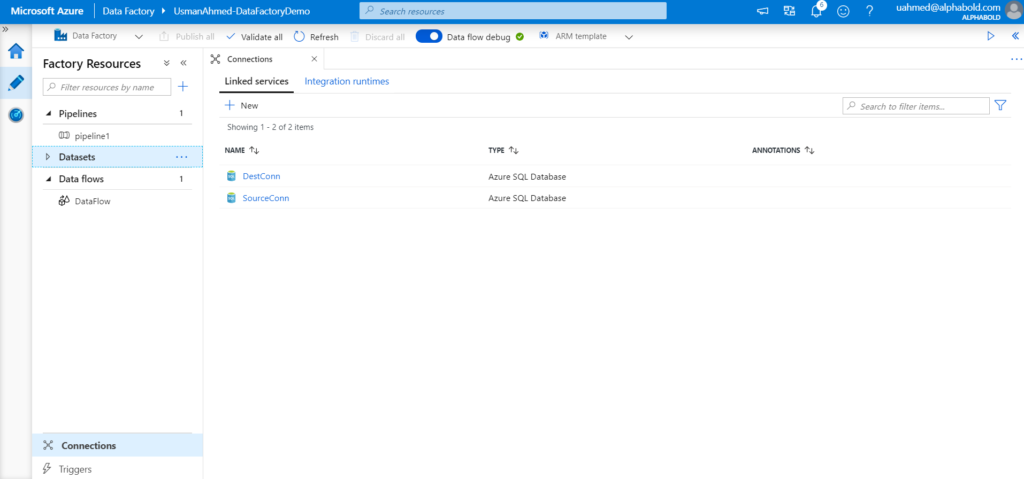The width and height of the screenshot is (1024, 479).
Task: Toggle Data flow debug switch
Action: point(429,37)
